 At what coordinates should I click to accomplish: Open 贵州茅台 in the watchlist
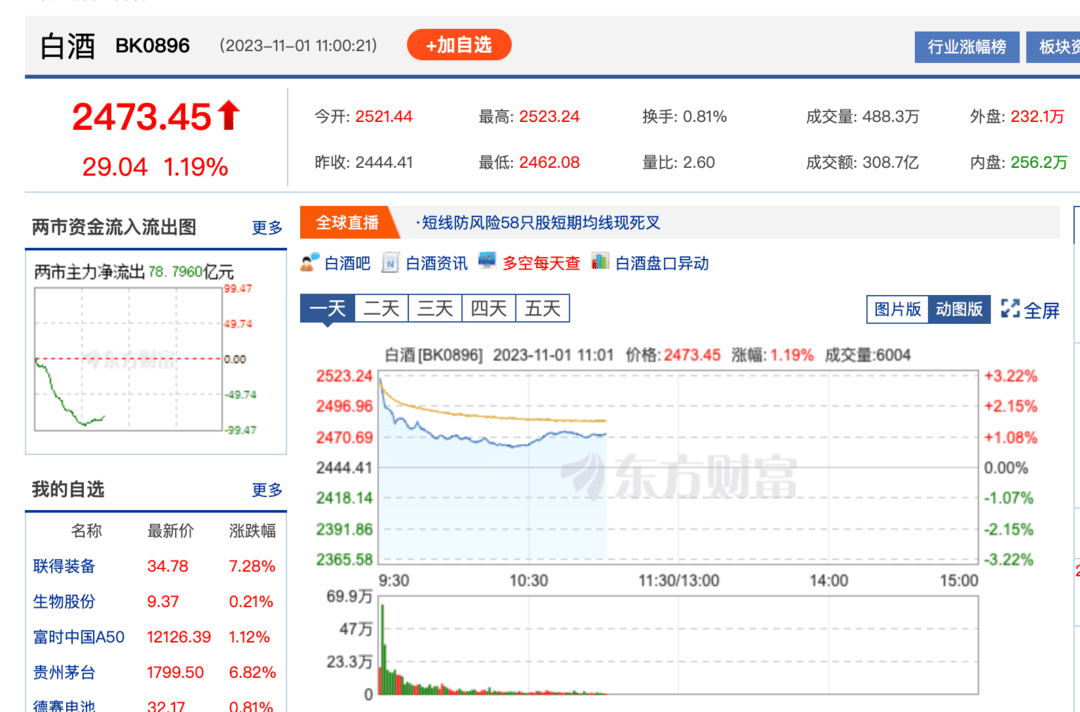click(x=64, y=672)
